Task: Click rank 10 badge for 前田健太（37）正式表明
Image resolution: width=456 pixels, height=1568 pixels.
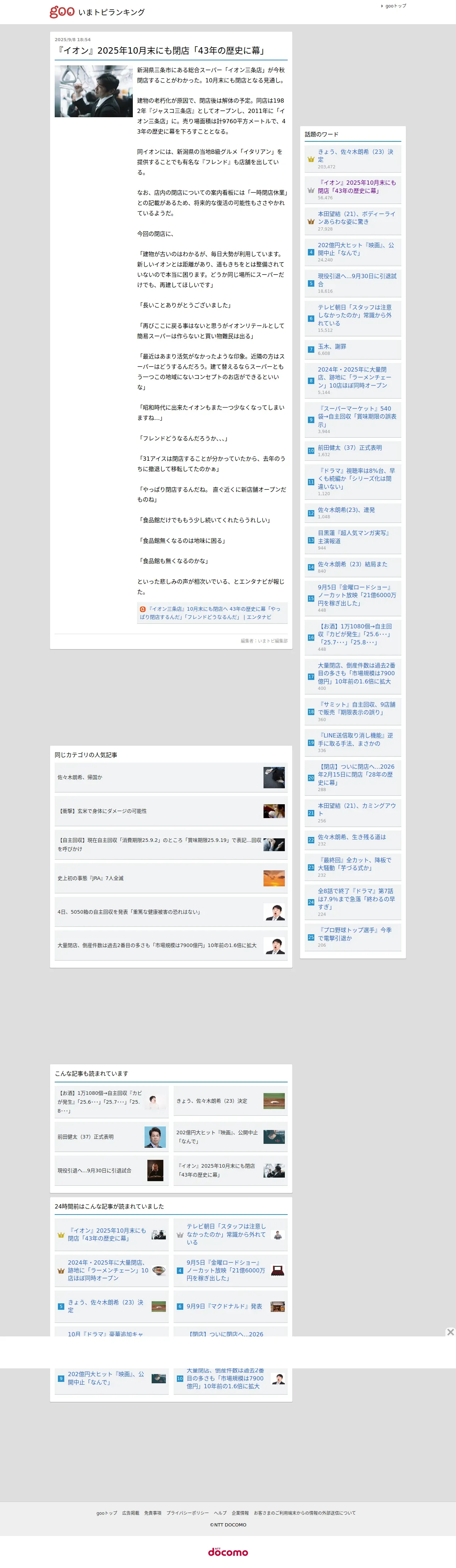Action: click(311, 451)
